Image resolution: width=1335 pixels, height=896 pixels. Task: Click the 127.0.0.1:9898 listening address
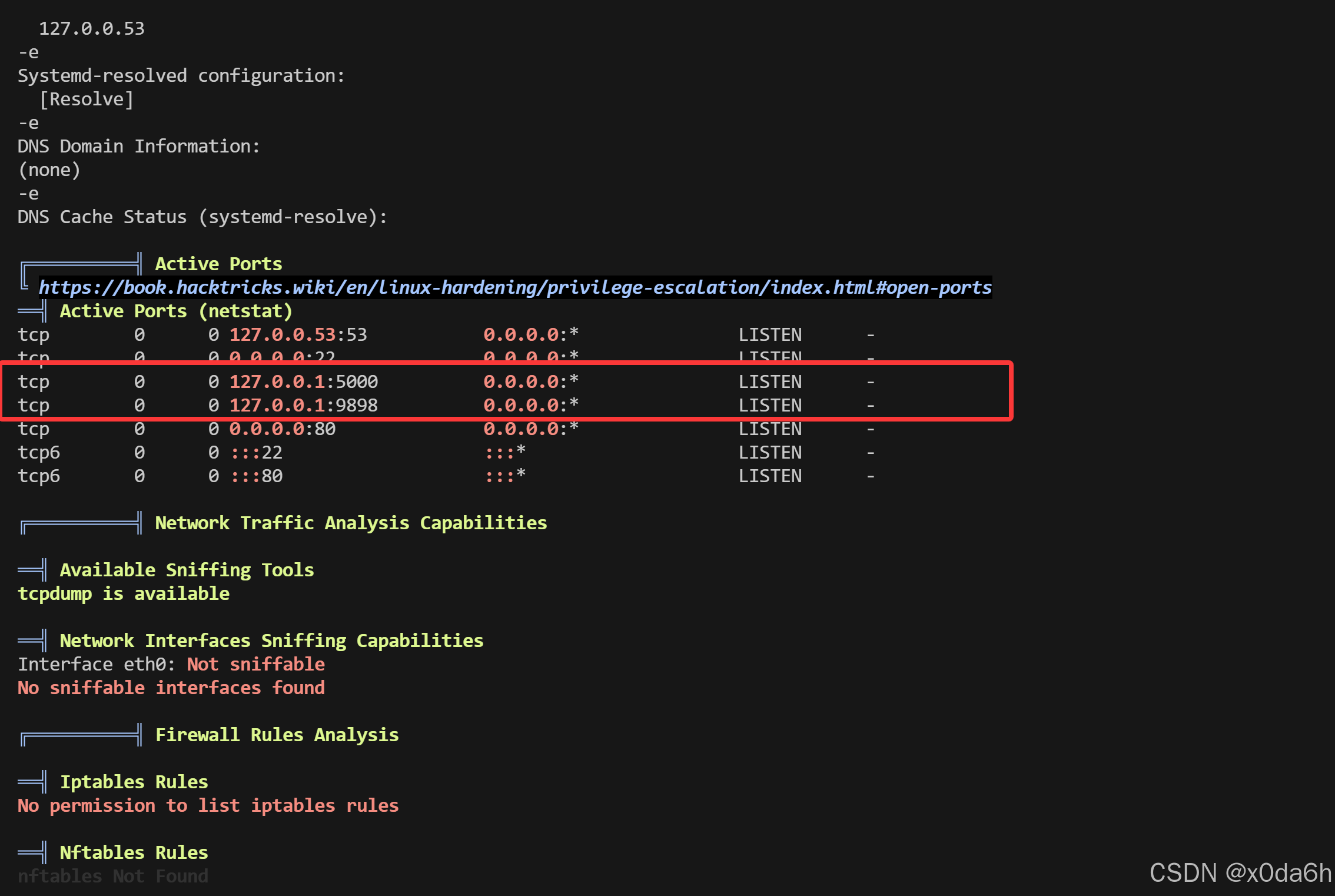(303, 405)
